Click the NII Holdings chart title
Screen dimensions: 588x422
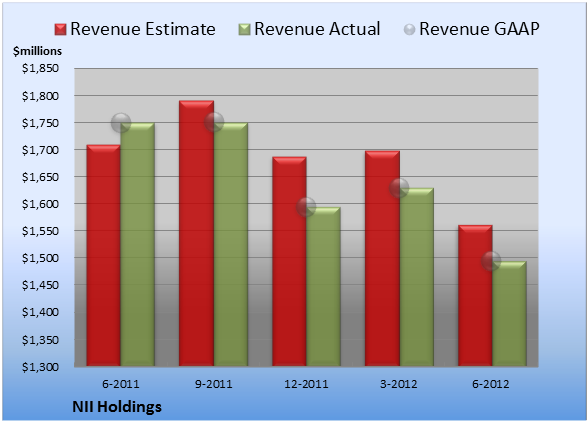click(x=117, y=407)
